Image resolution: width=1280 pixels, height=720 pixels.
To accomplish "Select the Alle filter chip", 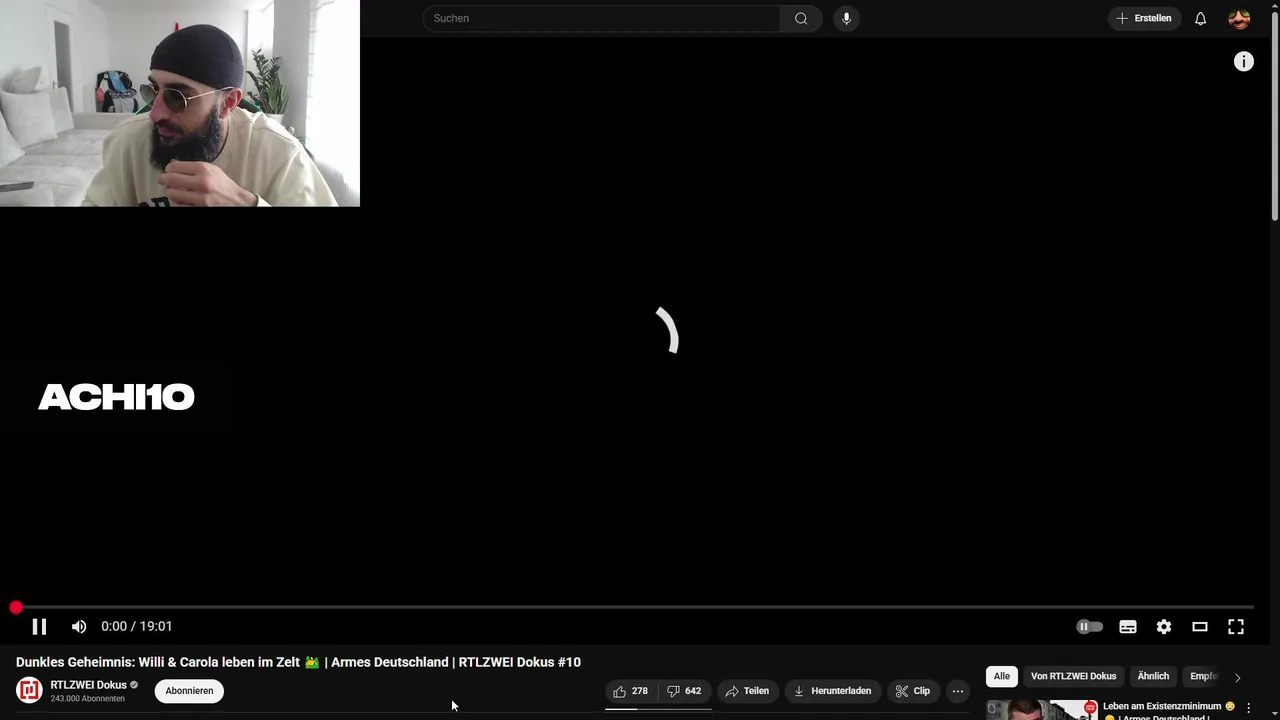I will (1002, 677).
